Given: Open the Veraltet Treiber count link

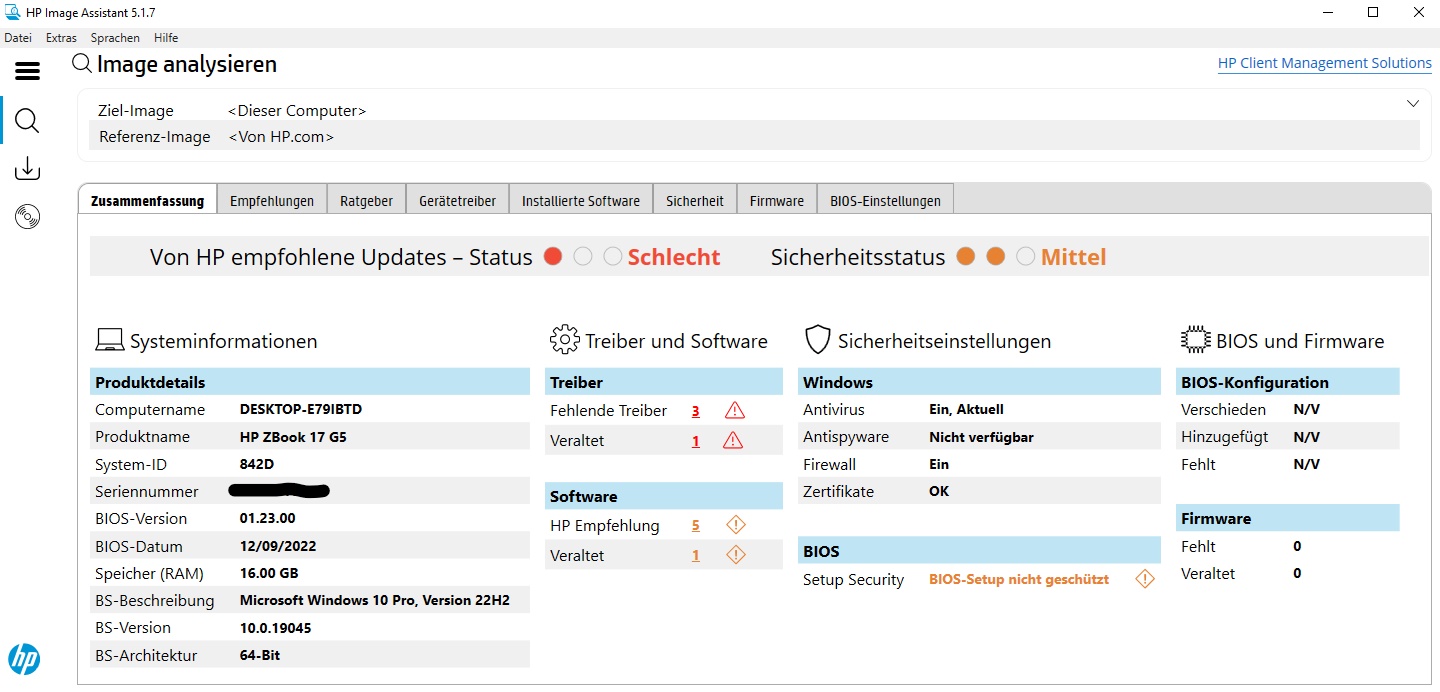Looking at the screenshot, I should (696, 441).
